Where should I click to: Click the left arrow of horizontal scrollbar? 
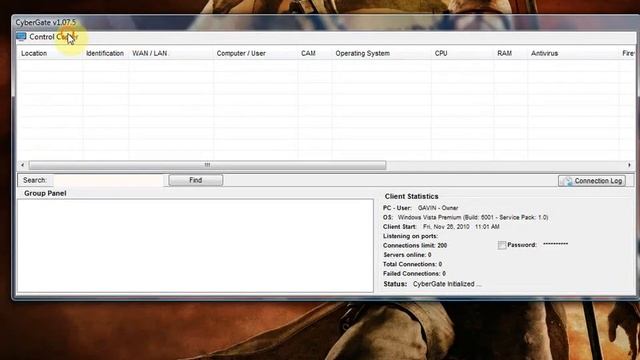click(x=22, y=165)
